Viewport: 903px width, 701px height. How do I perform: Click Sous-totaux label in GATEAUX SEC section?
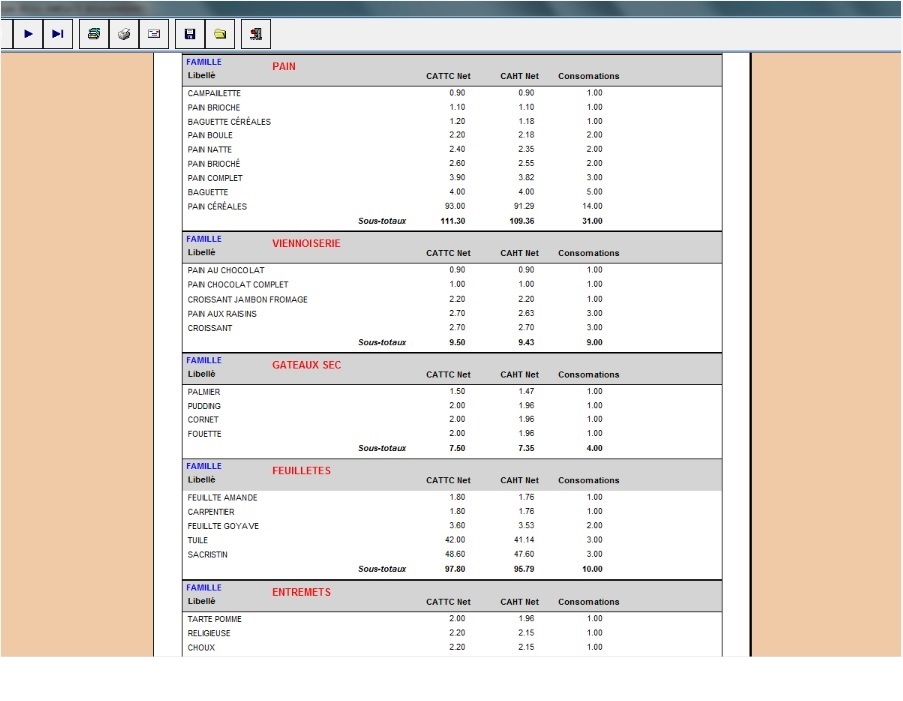click(x=382, y=448)
